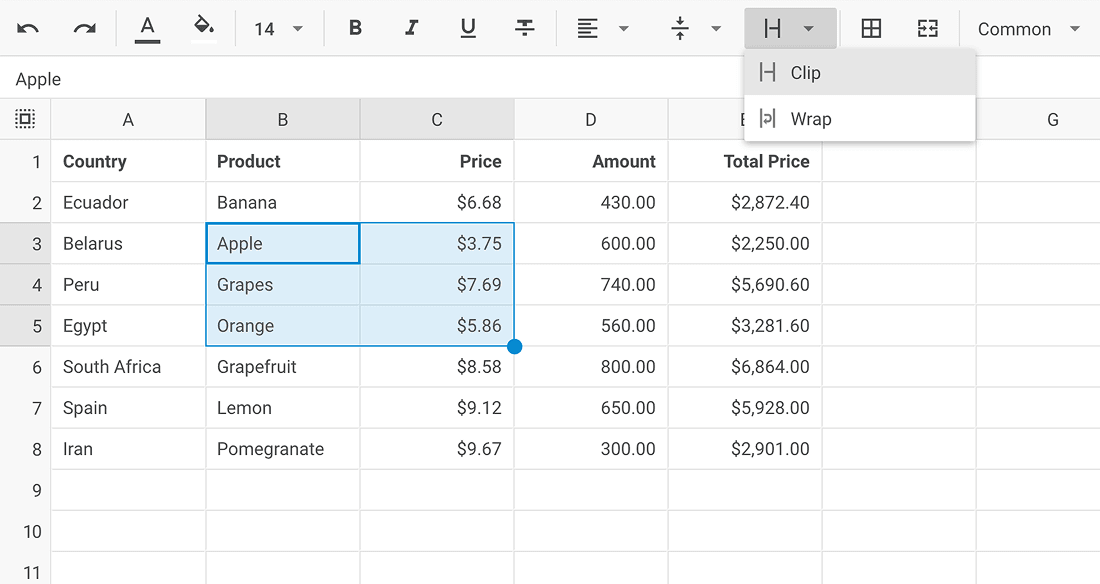Image resolution: width=1100 pixels, height=584 pixels.
Task: Click the text clip mode icon in toolbar
Action: pos(772,29)
